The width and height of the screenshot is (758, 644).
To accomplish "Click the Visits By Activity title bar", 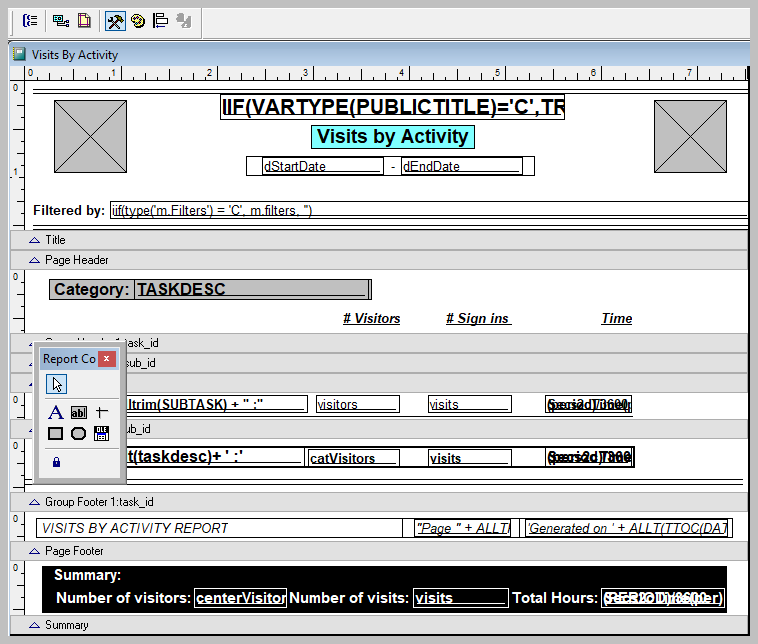I will coord(379,54).
